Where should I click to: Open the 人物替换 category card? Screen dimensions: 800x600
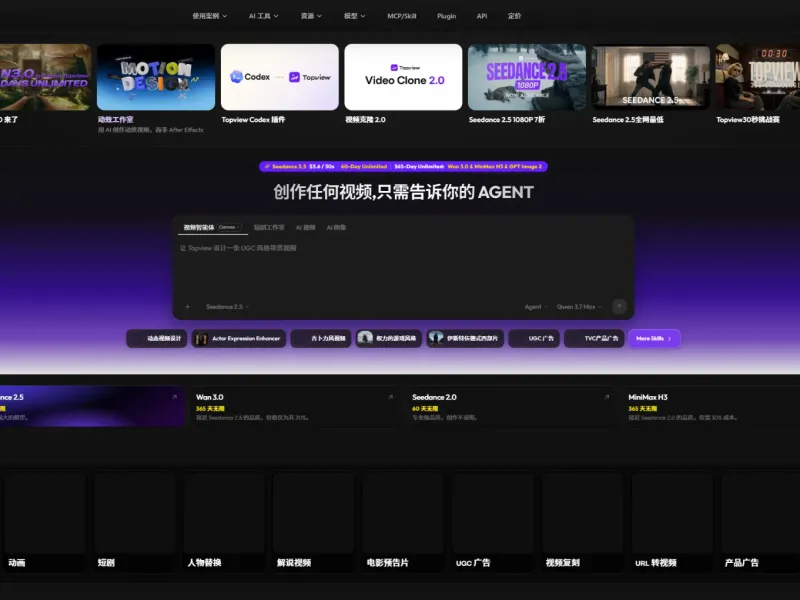tap(224, 521)
